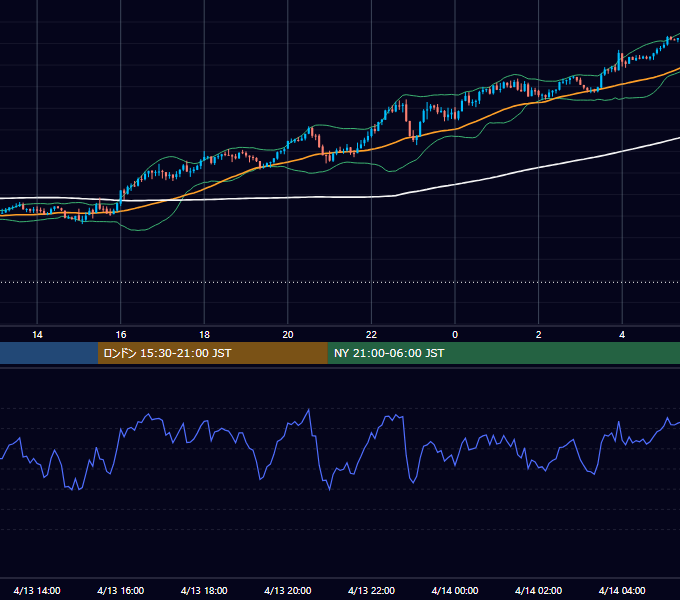Click the hour label 14 on price chart axis
The image size is (680, 600).
[x=37, y=335]
